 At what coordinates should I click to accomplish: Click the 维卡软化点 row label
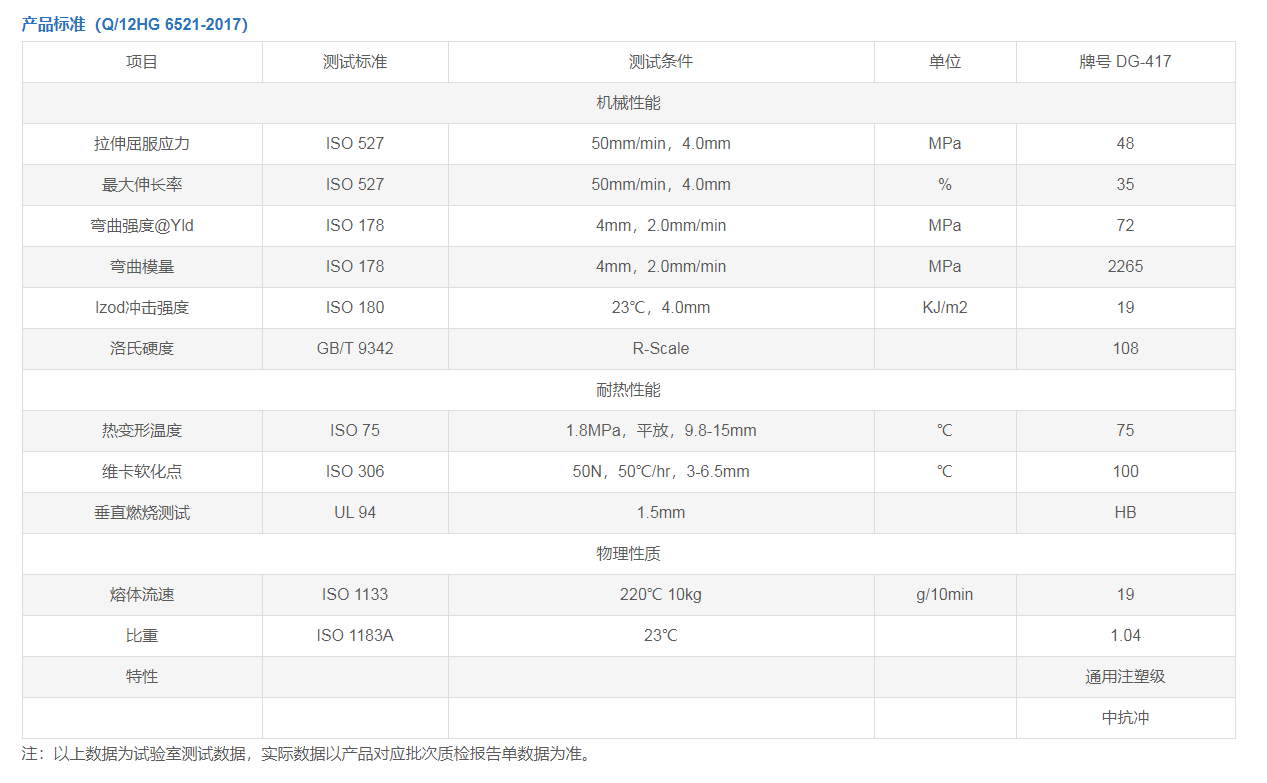(142, 472)
